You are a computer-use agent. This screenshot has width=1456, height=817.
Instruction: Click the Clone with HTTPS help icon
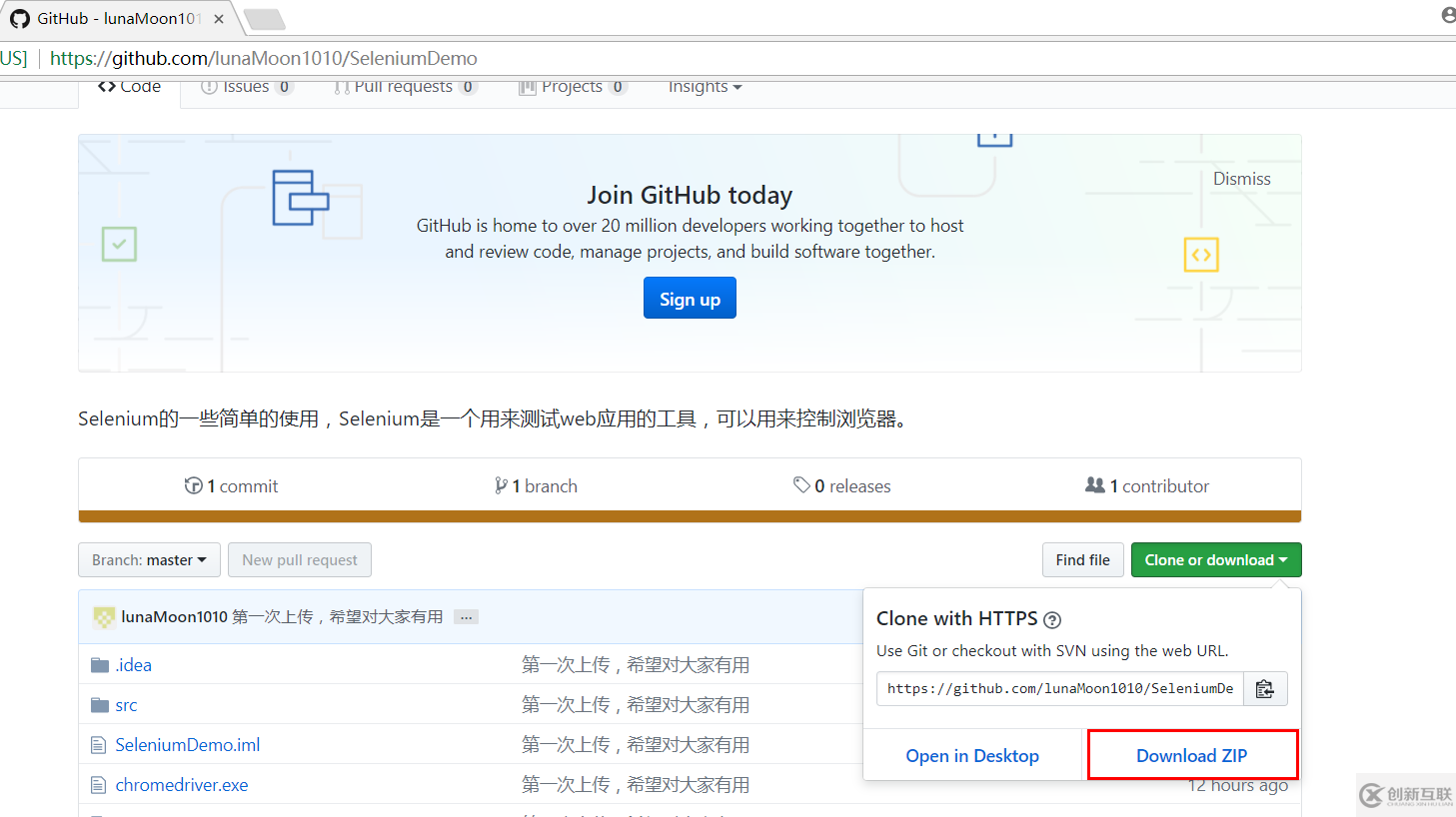tap(1052, 620)
